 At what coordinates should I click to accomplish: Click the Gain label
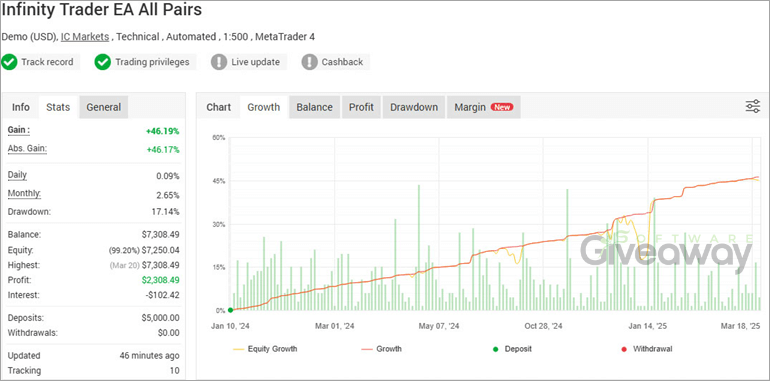tap(19, 131)
